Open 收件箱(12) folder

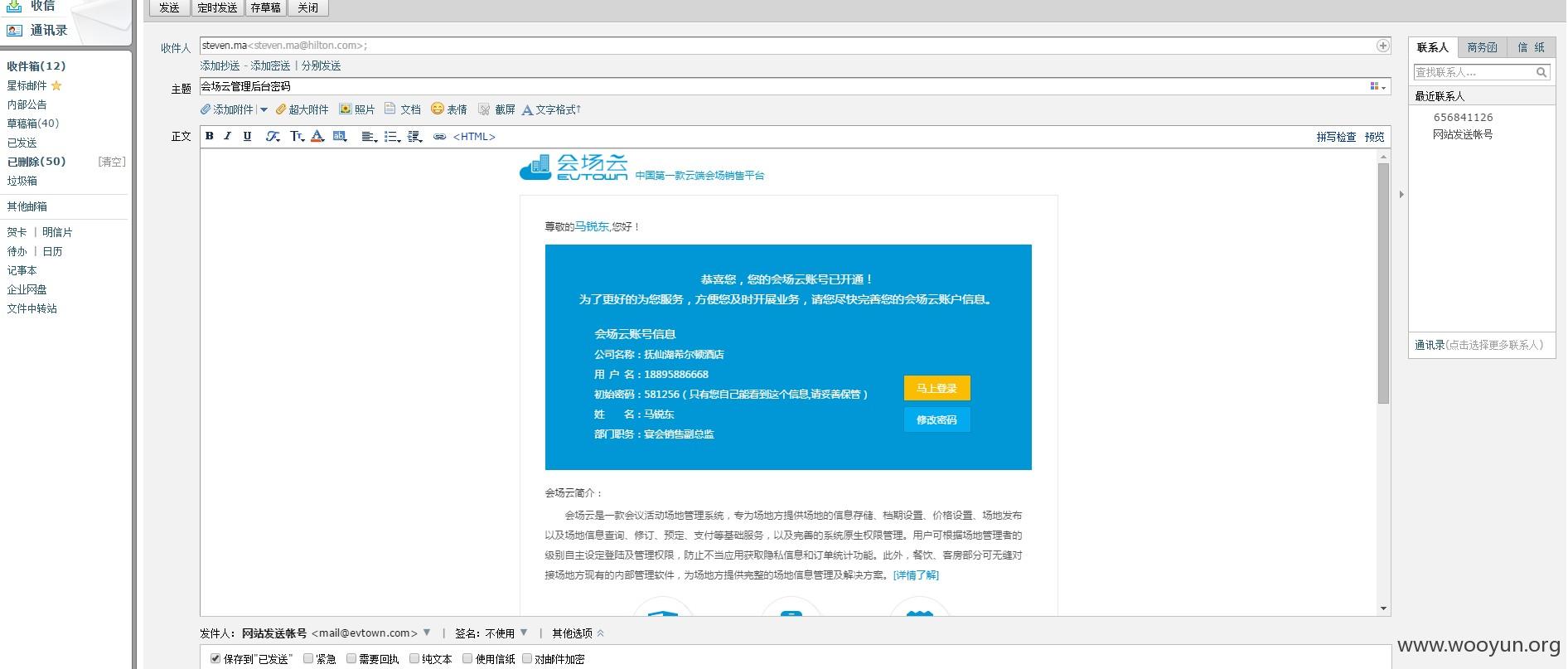click(x=36, y=66)
